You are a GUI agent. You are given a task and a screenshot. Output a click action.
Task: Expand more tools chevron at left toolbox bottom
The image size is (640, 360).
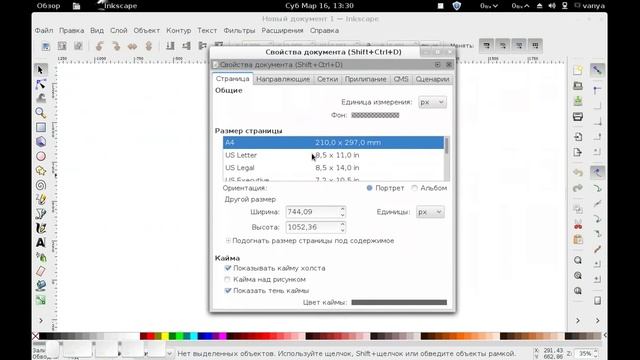pos(41,320)
